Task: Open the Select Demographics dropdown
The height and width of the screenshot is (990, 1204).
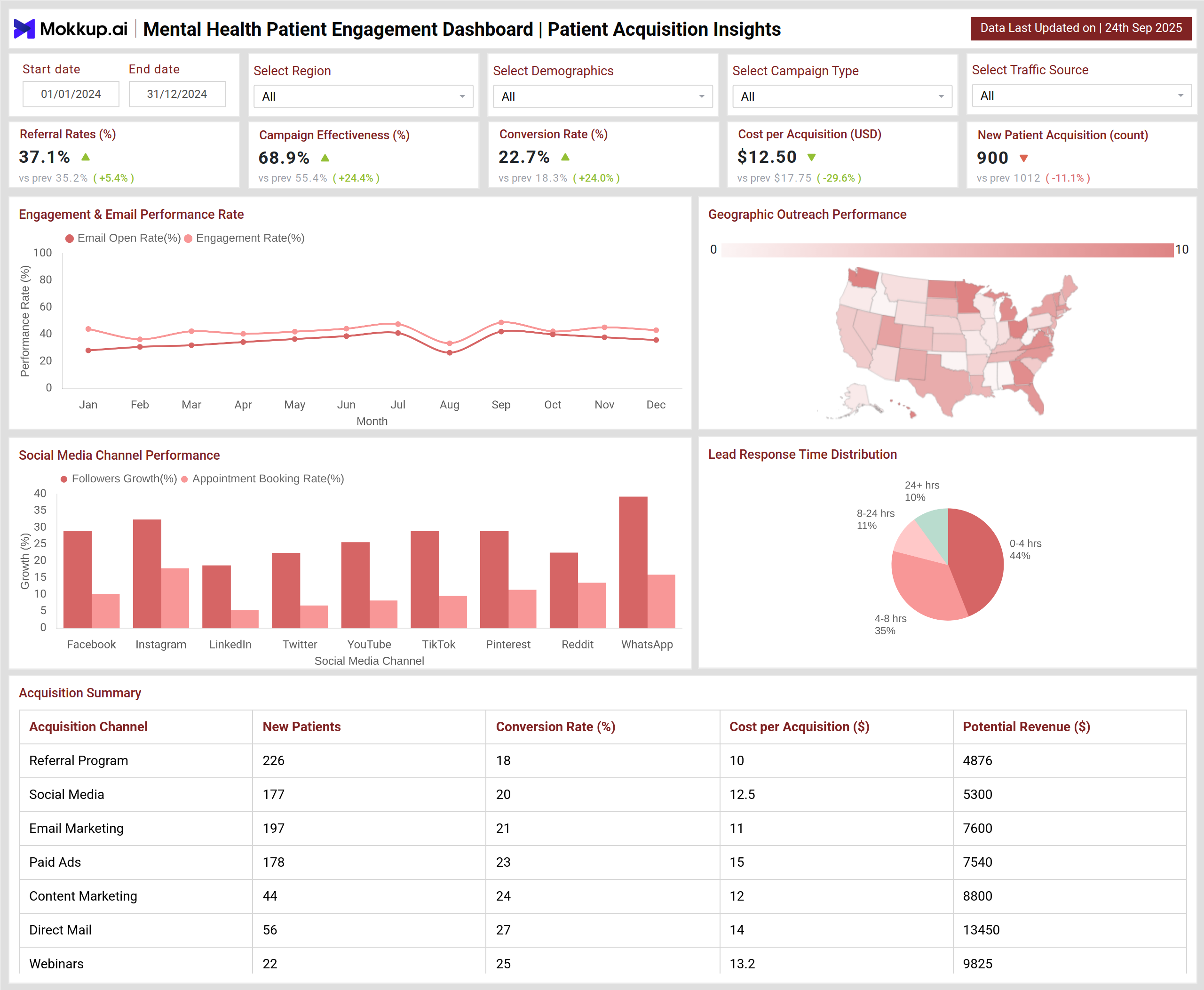Action: coord(602,96)
